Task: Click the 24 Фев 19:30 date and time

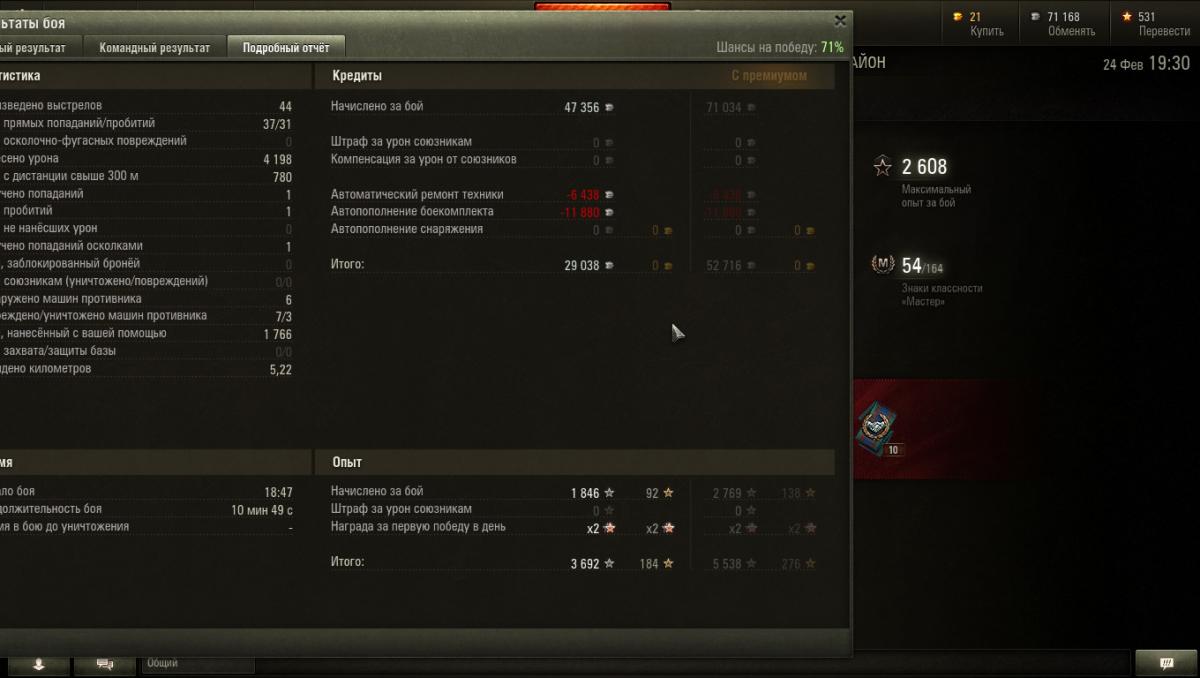Action: 1147,63
